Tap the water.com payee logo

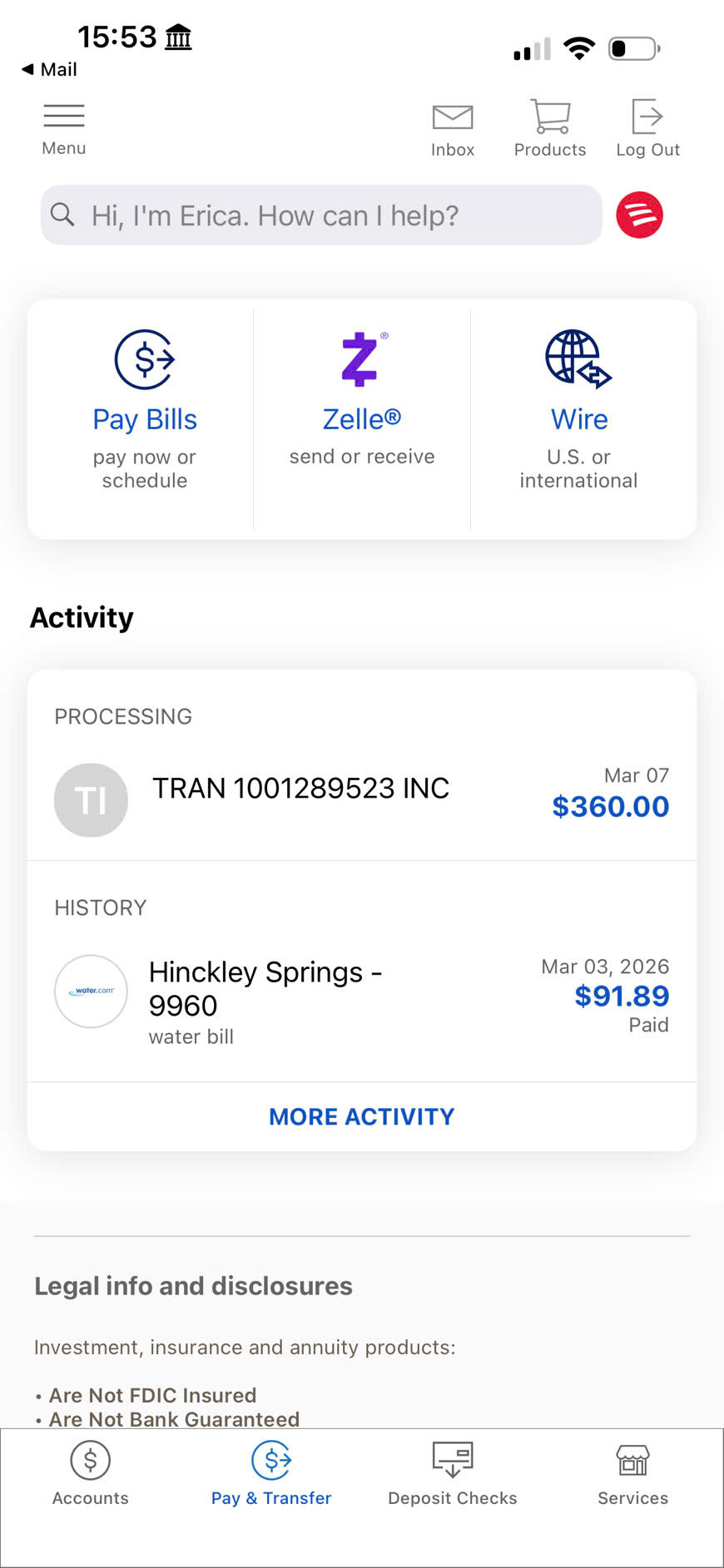(x=91, y=991)
